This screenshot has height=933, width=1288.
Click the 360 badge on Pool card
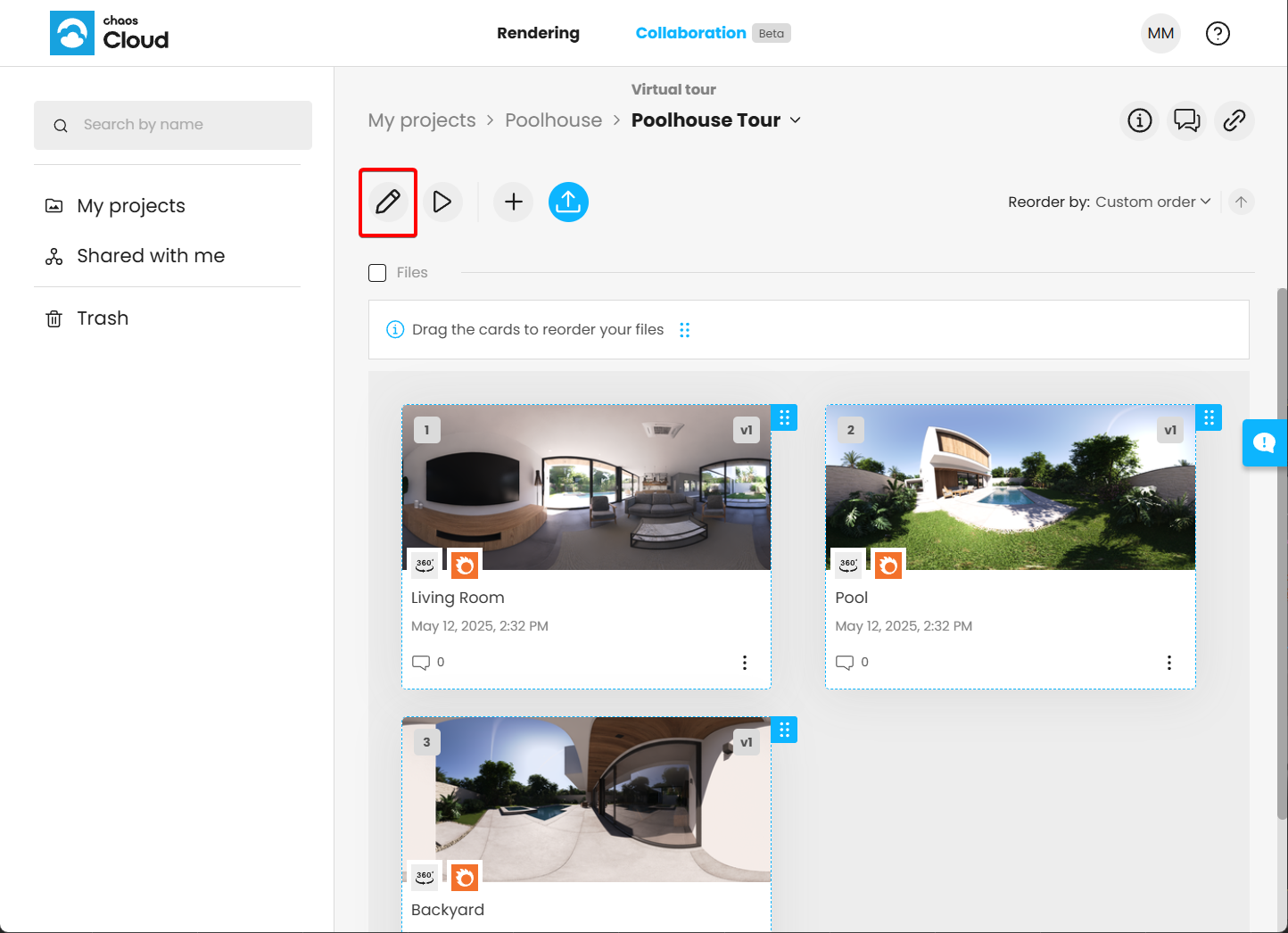coord(848,565)
